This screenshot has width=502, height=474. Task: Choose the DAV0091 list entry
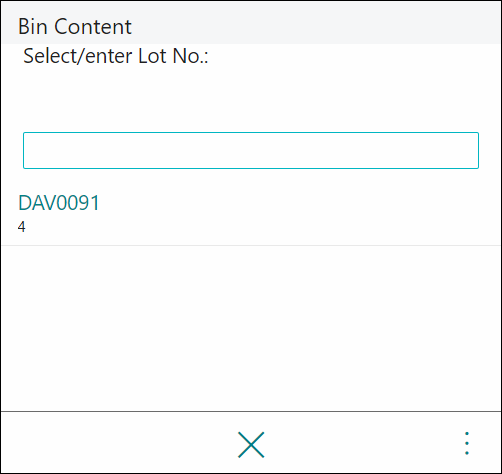click(x=251, y=213)
